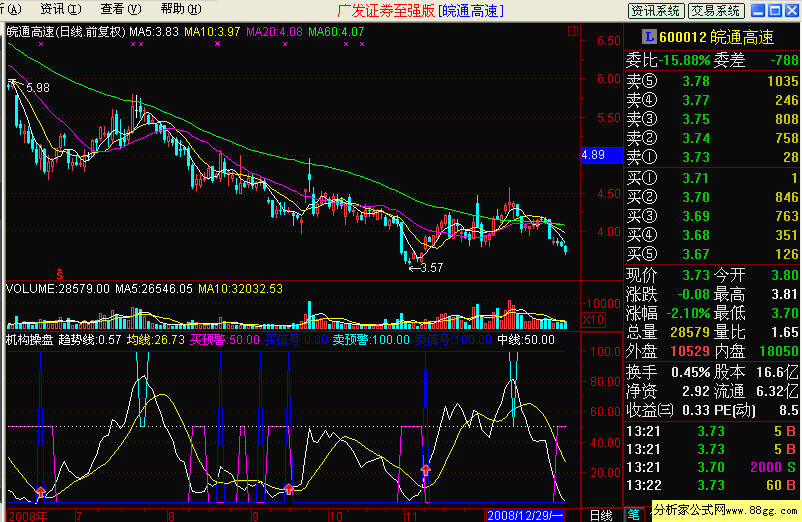The height and width of the screenshot is (522, 802).
Task: Click the 2008/12/29/一 date label
Action: pyautogui.click(x=525, y=515)
